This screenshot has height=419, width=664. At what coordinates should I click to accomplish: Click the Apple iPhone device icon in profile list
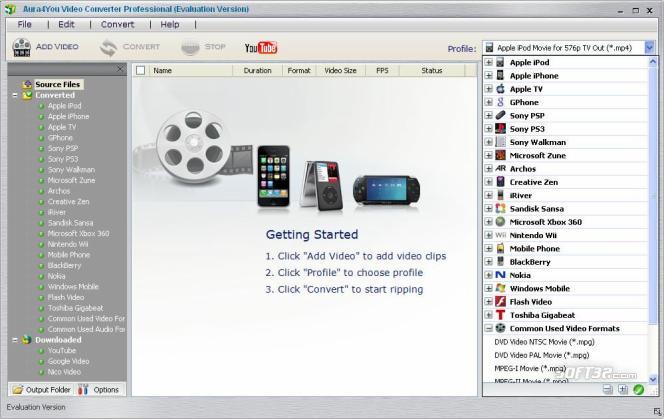[501, 75]
